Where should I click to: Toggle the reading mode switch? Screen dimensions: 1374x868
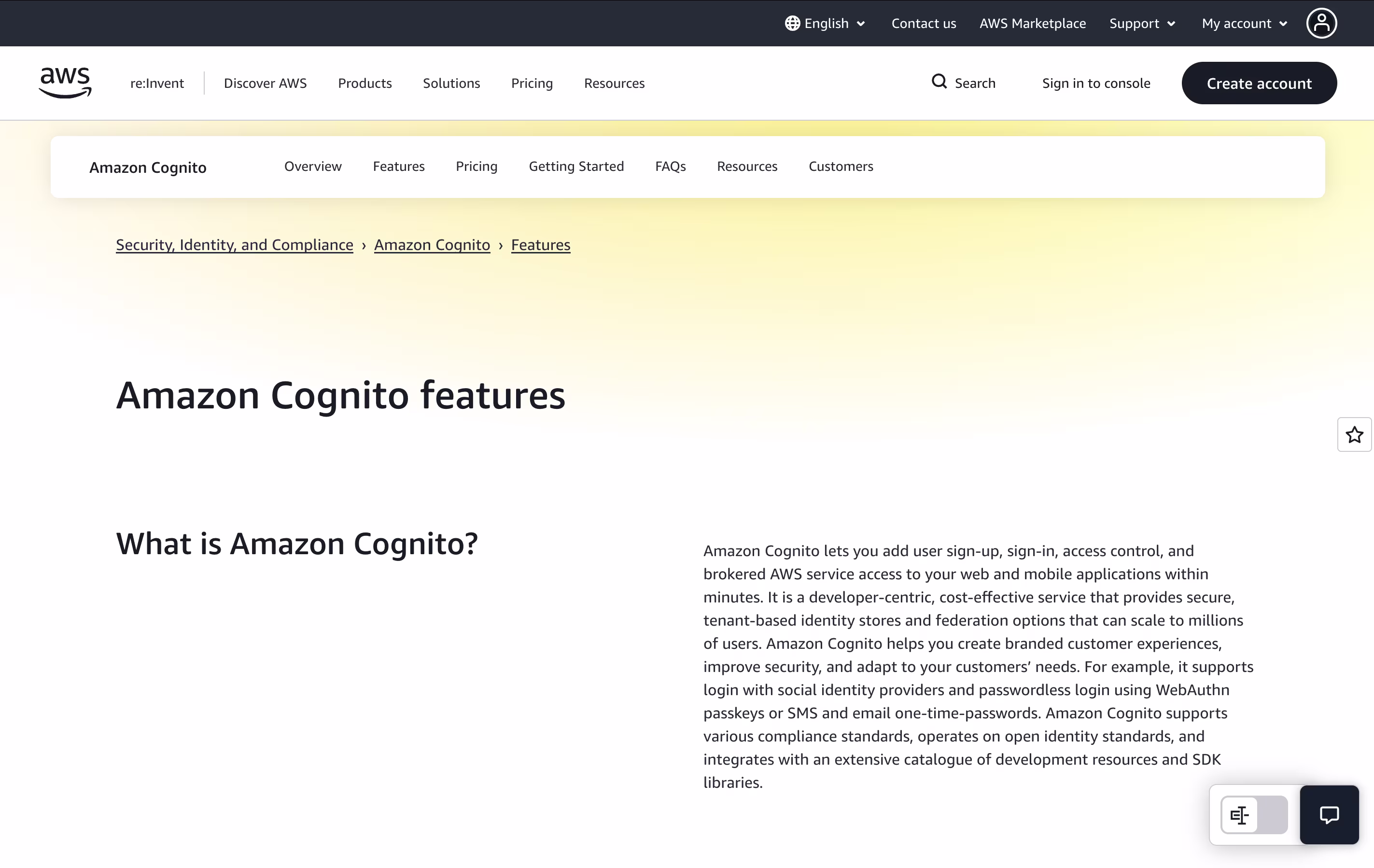pos(1254,814)
